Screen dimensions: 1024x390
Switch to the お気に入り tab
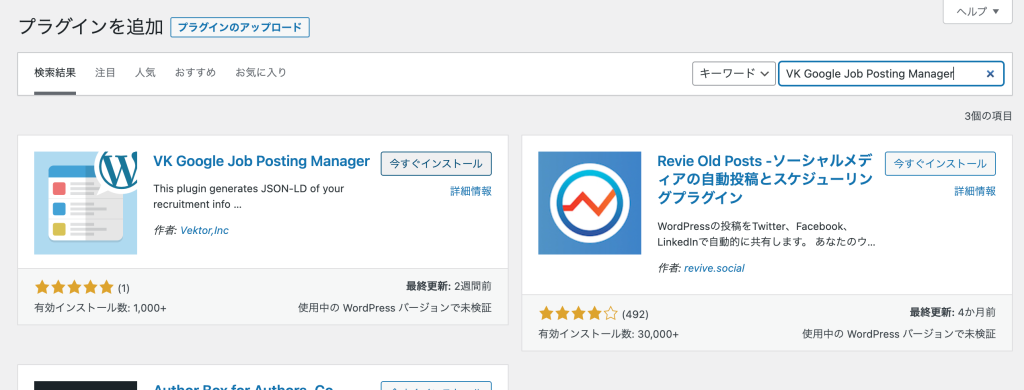click(x=261, y=73)
